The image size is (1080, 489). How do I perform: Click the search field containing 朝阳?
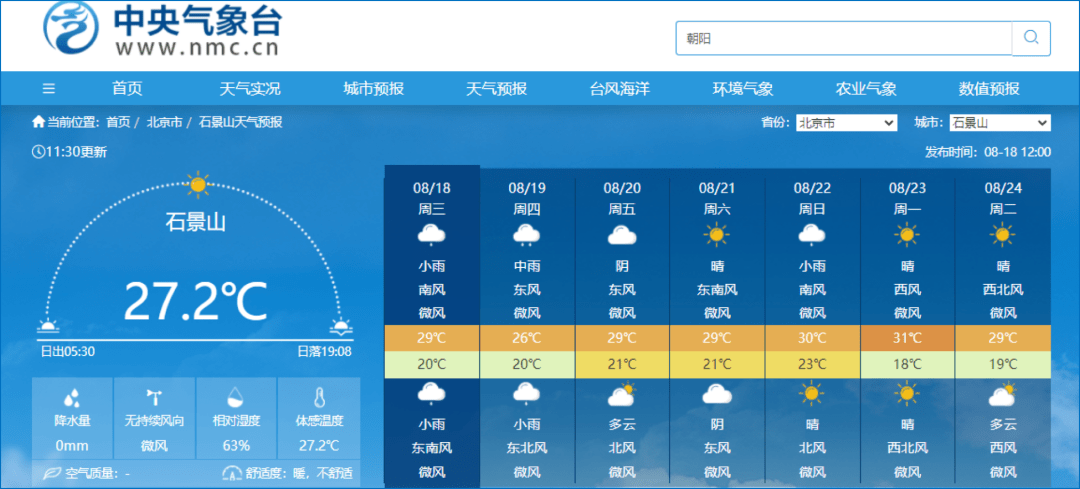tap(842, 39)
